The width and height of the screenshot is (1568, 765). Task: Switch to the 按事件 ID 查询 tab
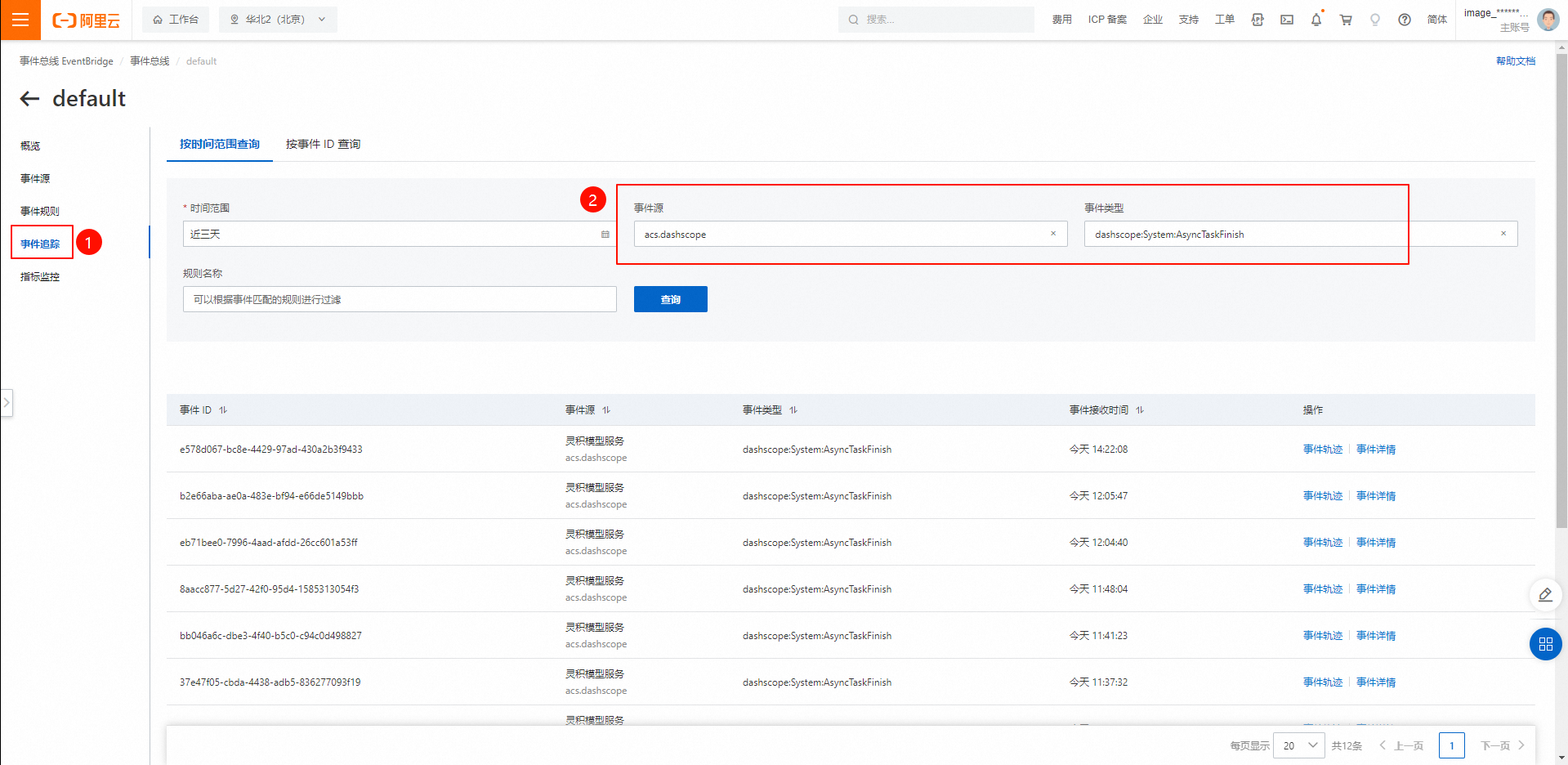pyautogui.click(x=323, y=144)
